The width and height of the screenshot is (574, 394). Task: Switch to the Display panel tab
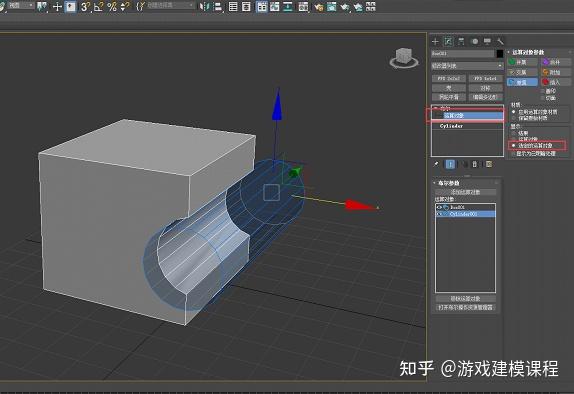(x=487, y=41)
